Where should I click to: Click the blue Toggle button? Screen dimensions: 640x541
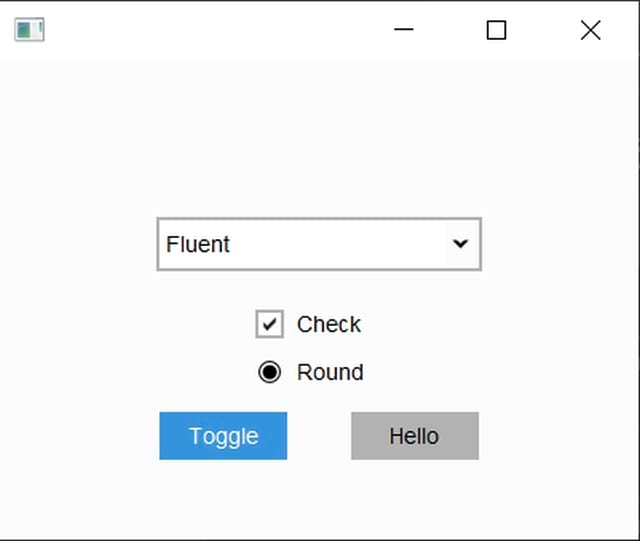tap(223, 436)
